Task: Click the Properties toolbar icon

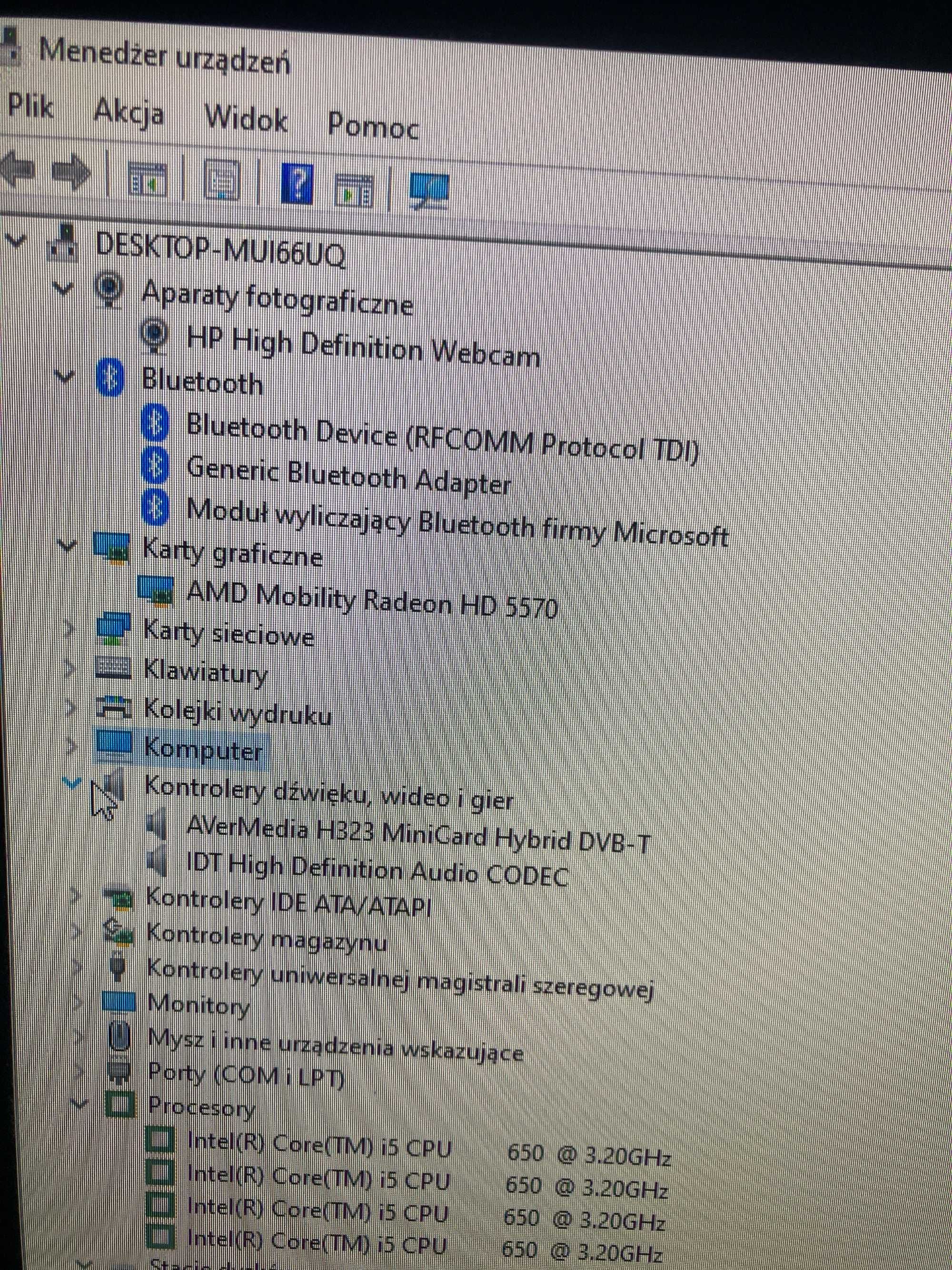Action: pyautogui.click(x=221, y=181)
